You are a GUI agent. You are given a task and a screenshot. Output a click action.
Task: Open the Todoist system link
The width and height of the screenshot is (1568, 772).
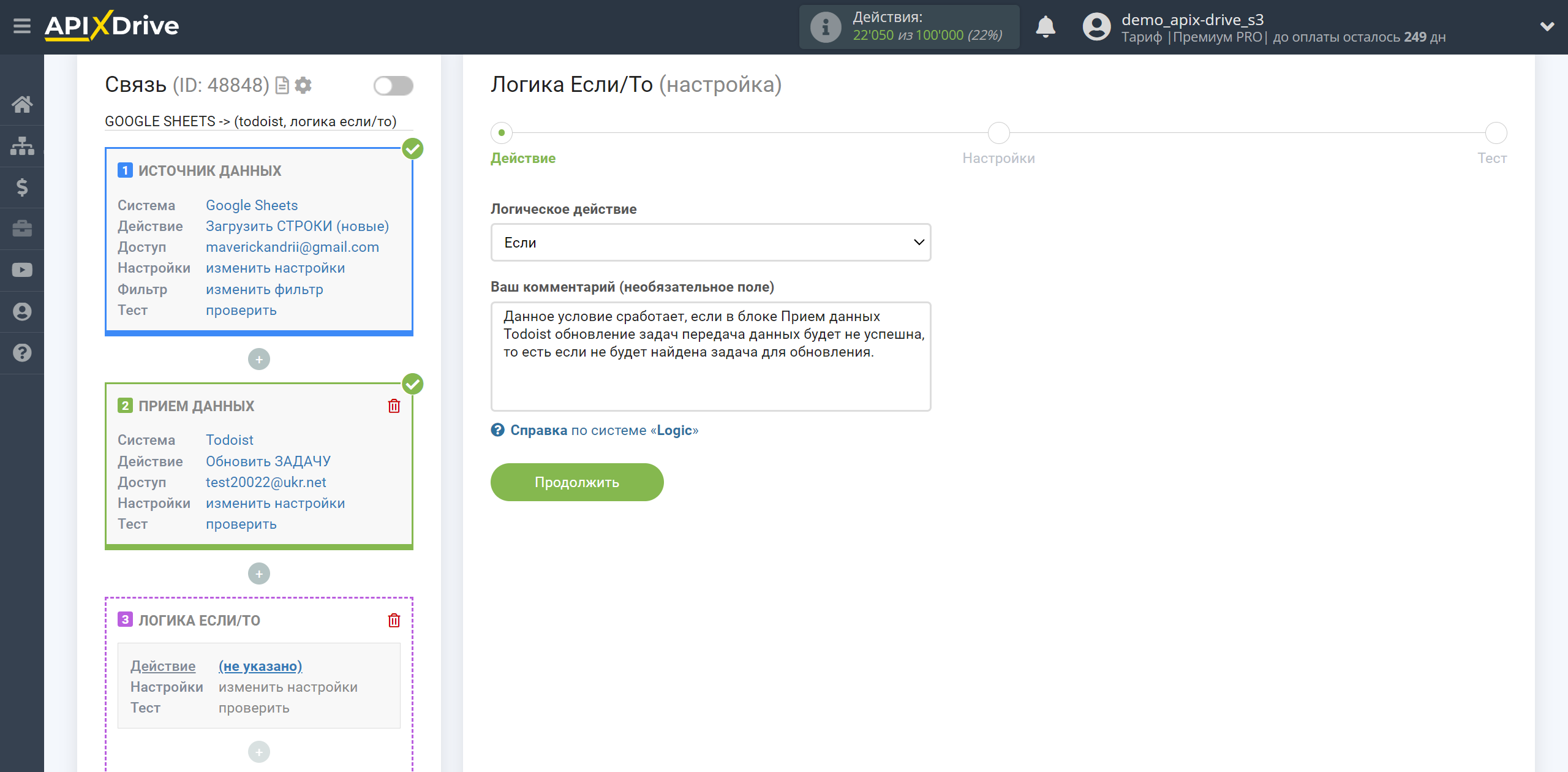pyautogui.click(x=230, y=440)
